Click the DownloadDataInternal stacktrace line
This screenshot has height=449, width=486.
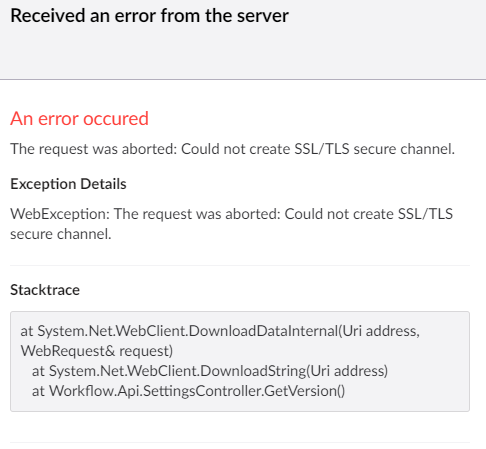click(x=220, y=331)
